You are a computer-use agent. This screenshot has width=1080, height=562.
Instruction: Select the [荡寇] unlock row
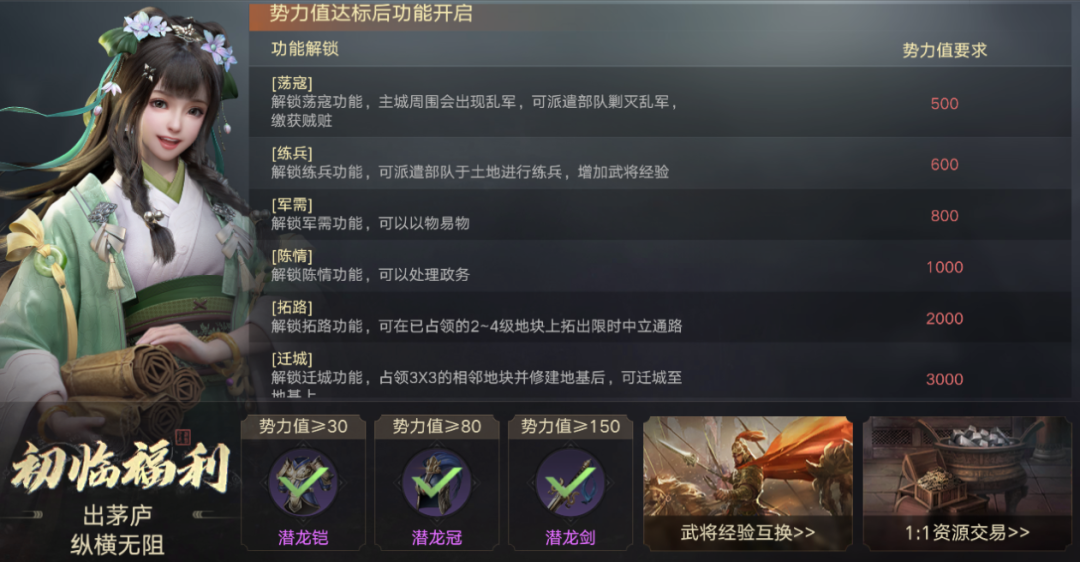(x=660, y=102)
